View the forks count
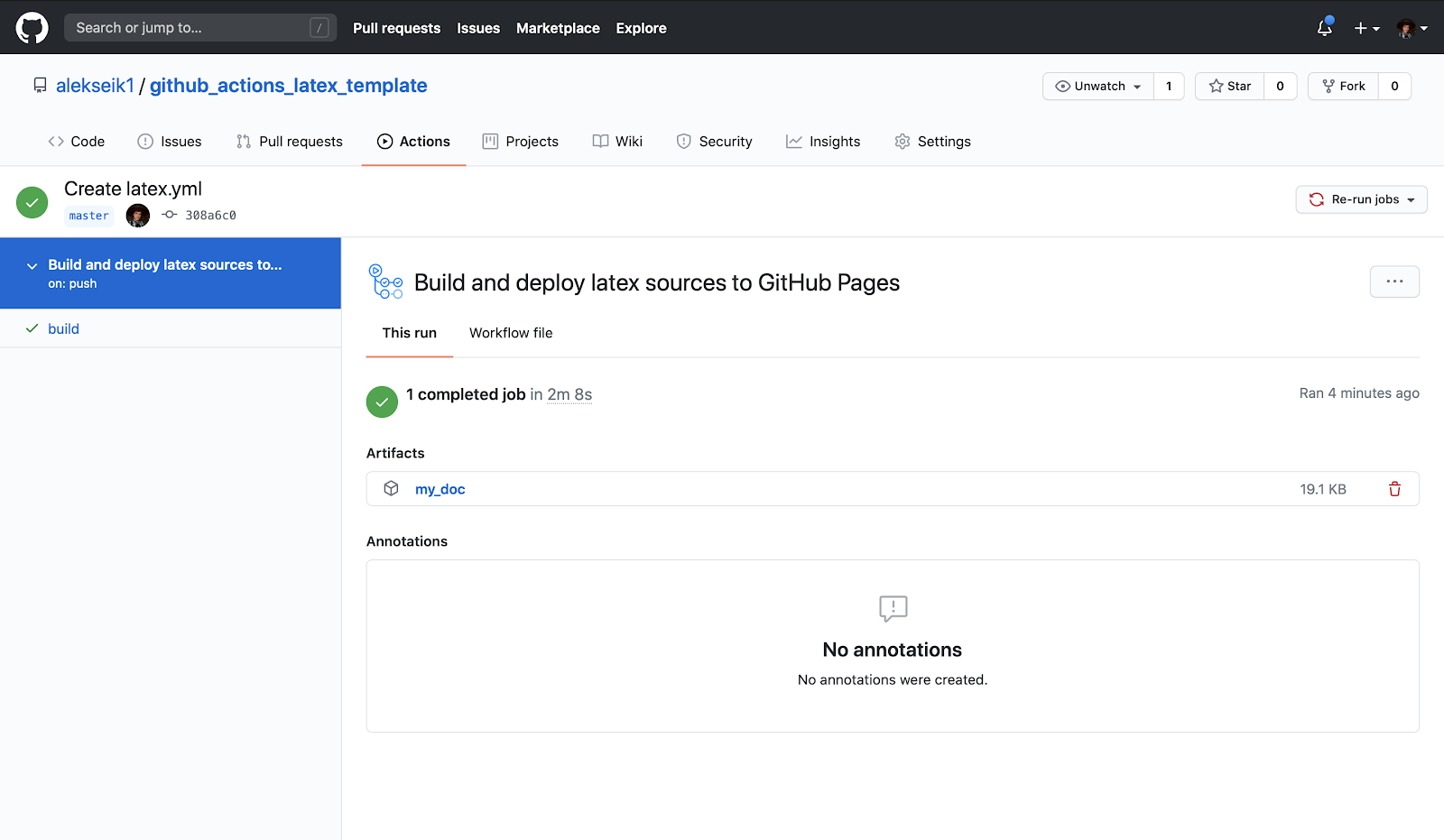This screenshot has width=1444, height=840. point(1394,87)
